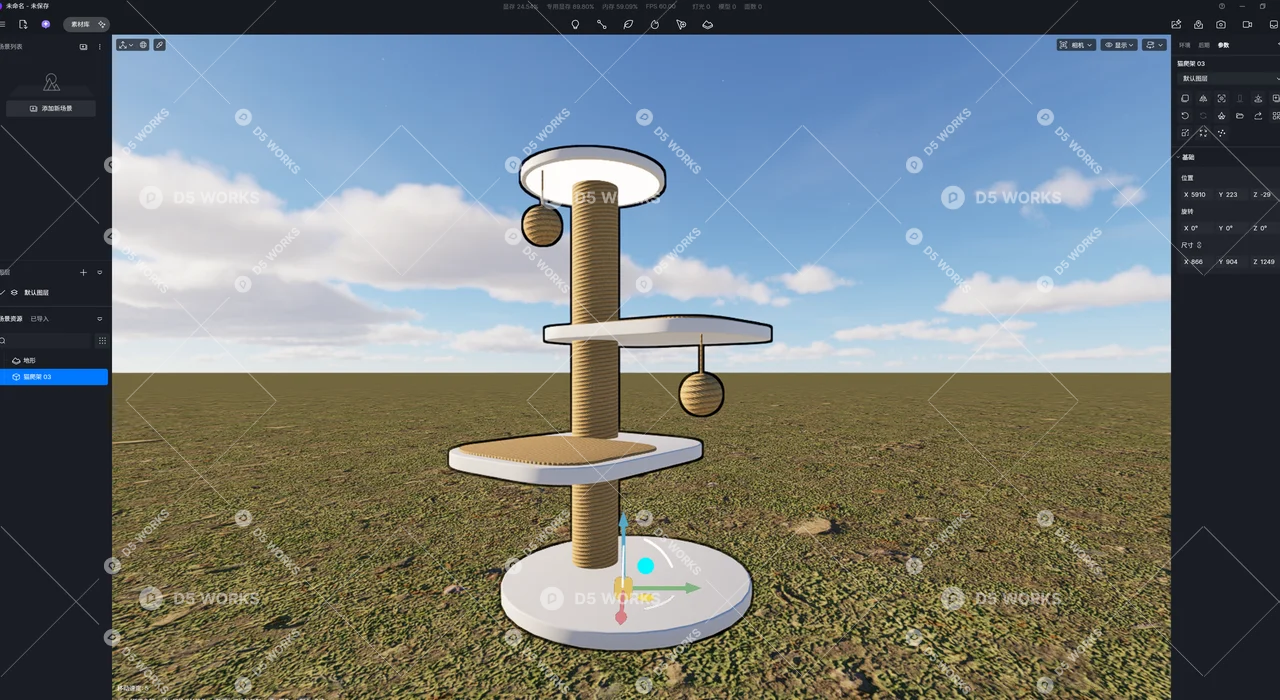Screen dimensions: 1280x700
Task: Switch to the 环境 environment tab
Action: tap(1185, 45)
